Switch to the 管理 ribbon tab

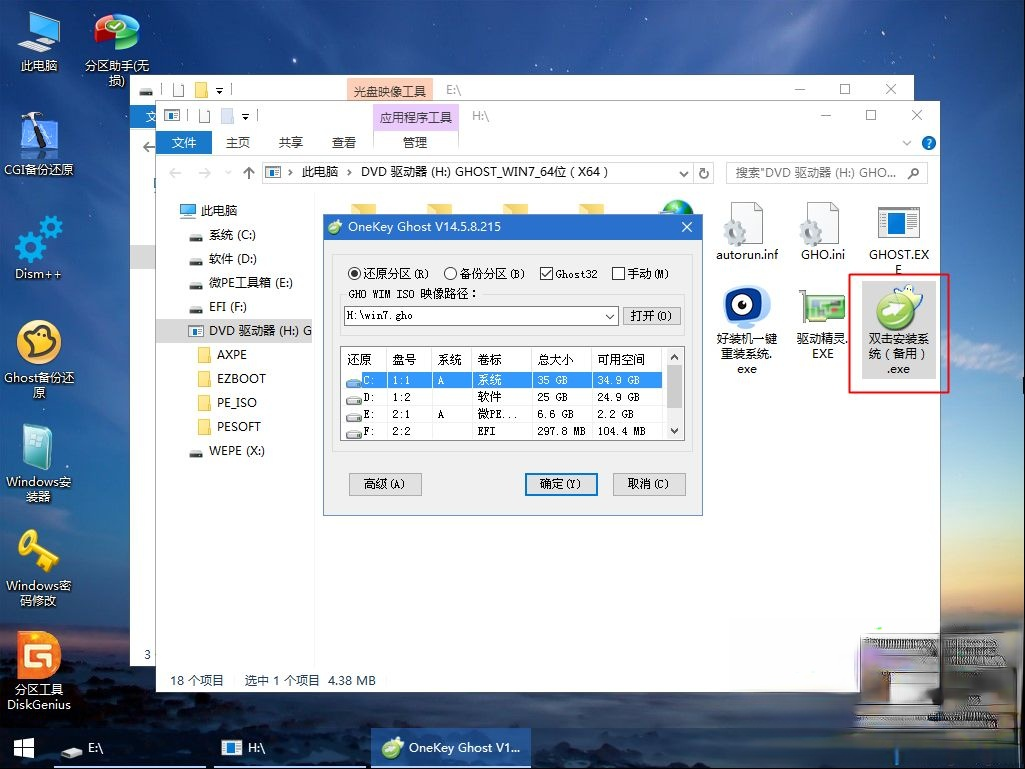pos(415,142)
